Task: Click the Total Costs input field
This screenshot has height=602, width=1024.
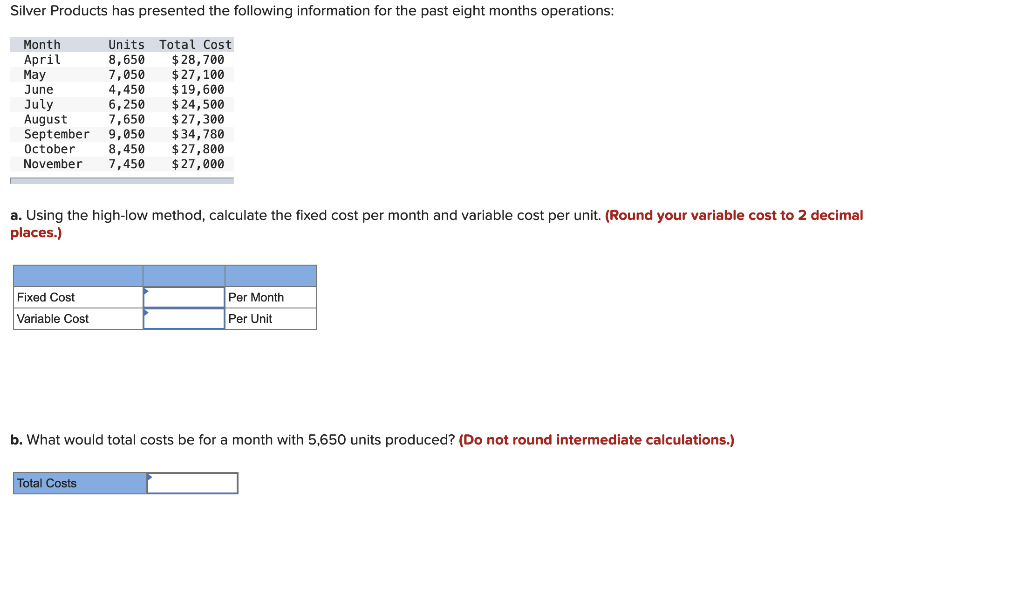Action: tap(192, 483)
